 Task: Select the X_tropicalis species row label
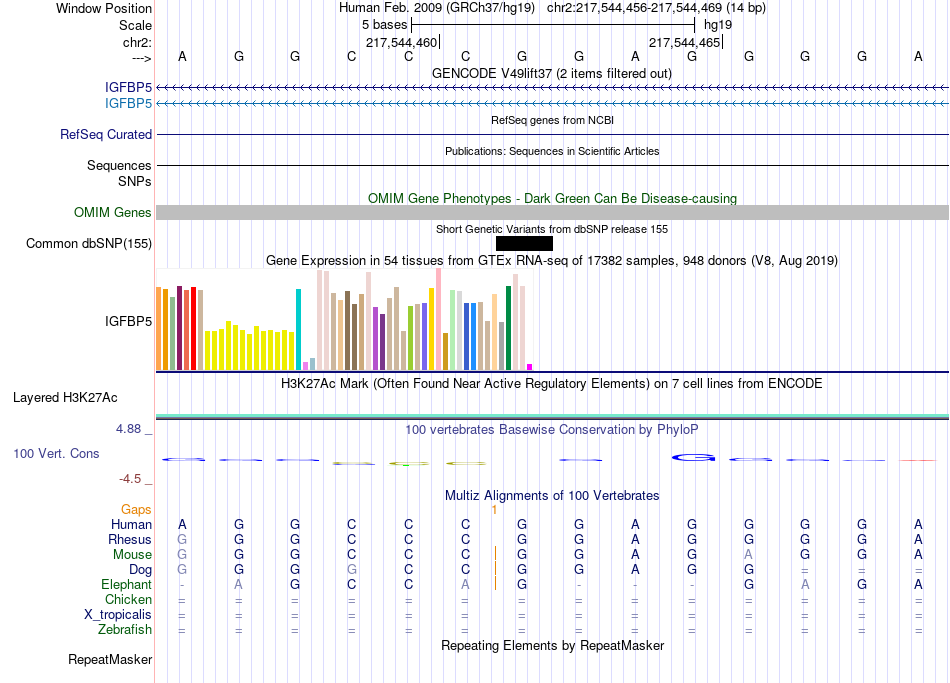tap(118, 615)
